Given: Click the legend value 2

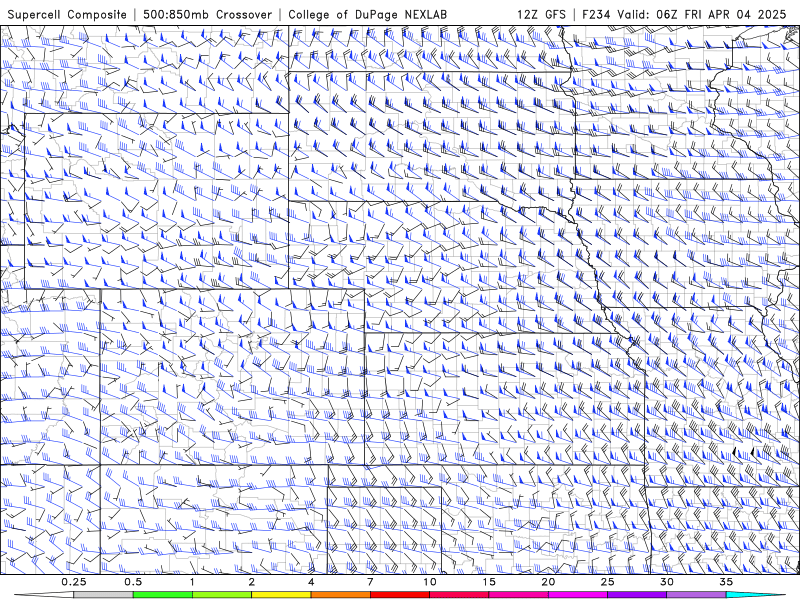Looking at the screenshot, I should coord(252,582).
